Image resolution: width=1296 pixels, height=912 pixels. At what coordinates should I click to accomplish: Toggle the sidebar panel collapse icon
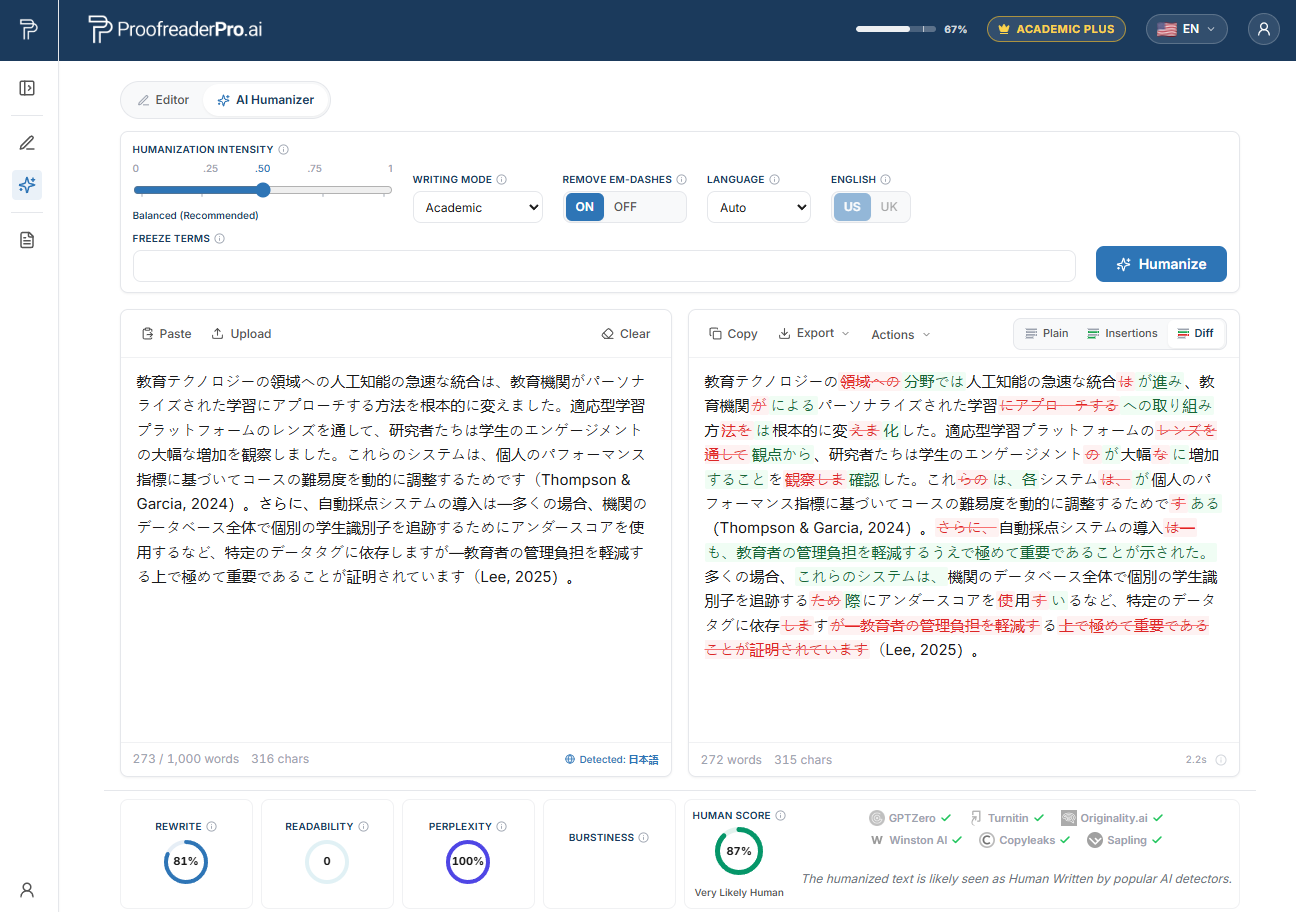tap(27, 88)
